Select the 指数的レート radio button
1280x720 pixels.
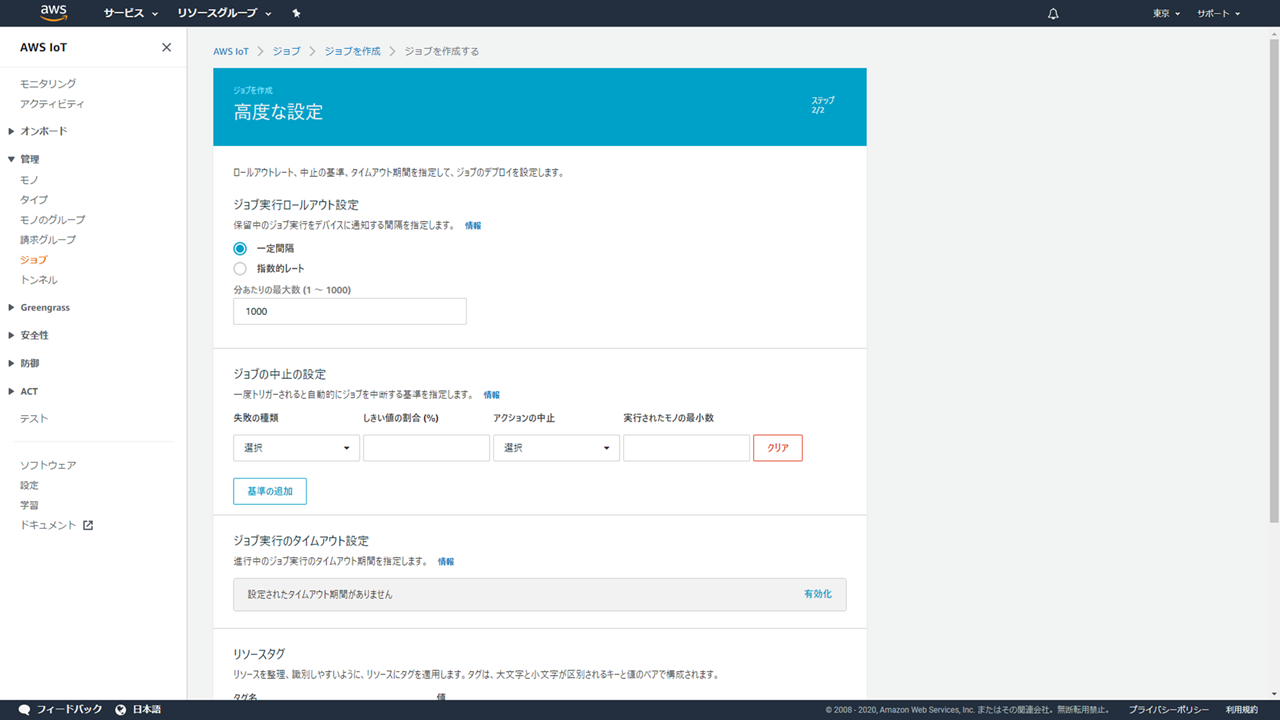(x=240, y=268)
